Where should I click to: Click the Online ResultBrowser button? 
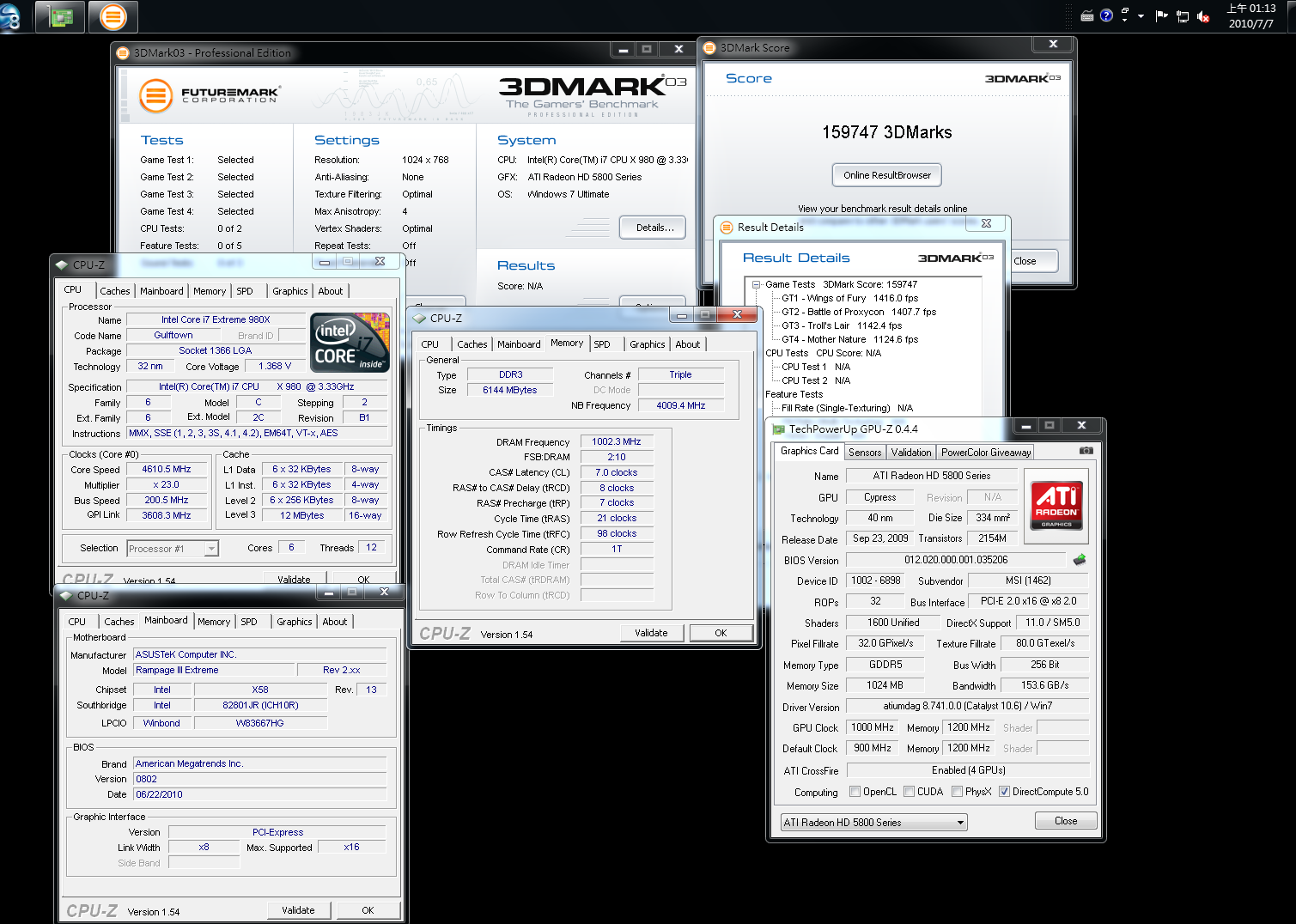887,175
